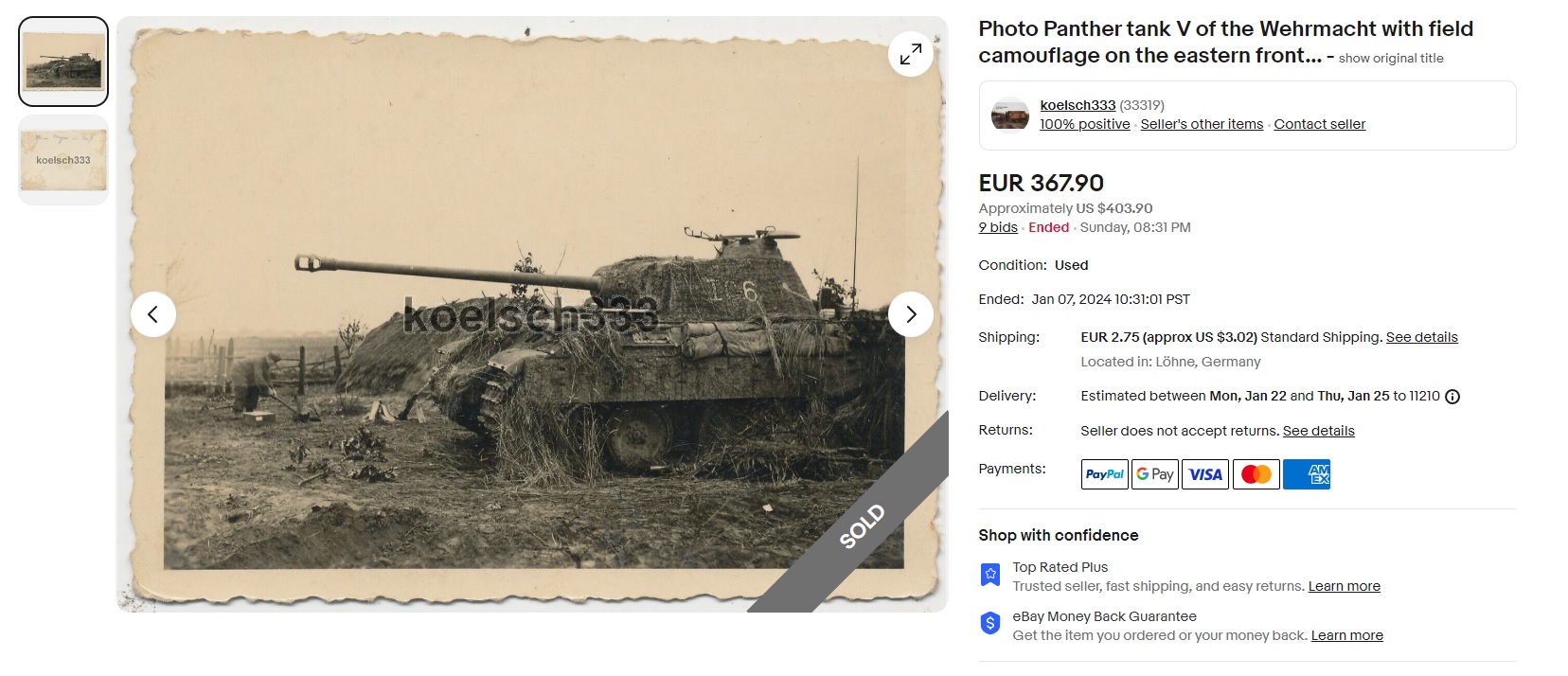View the seller's 100% positive feedback
This screenshot has width=1568, height=676.
[x=1085, y=124]
